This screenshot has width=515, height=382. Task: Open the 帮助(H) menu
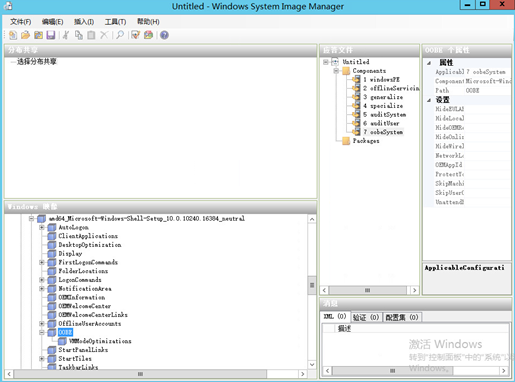(x=148, y=22)
